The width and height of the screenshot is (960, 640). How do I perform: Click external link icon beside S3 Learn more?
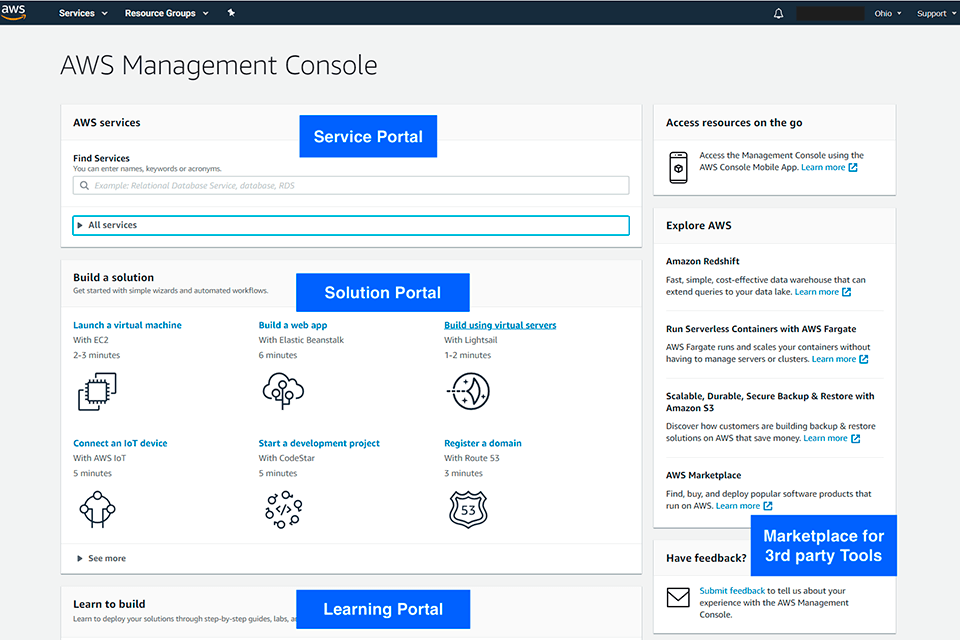(x=856, y=439)
